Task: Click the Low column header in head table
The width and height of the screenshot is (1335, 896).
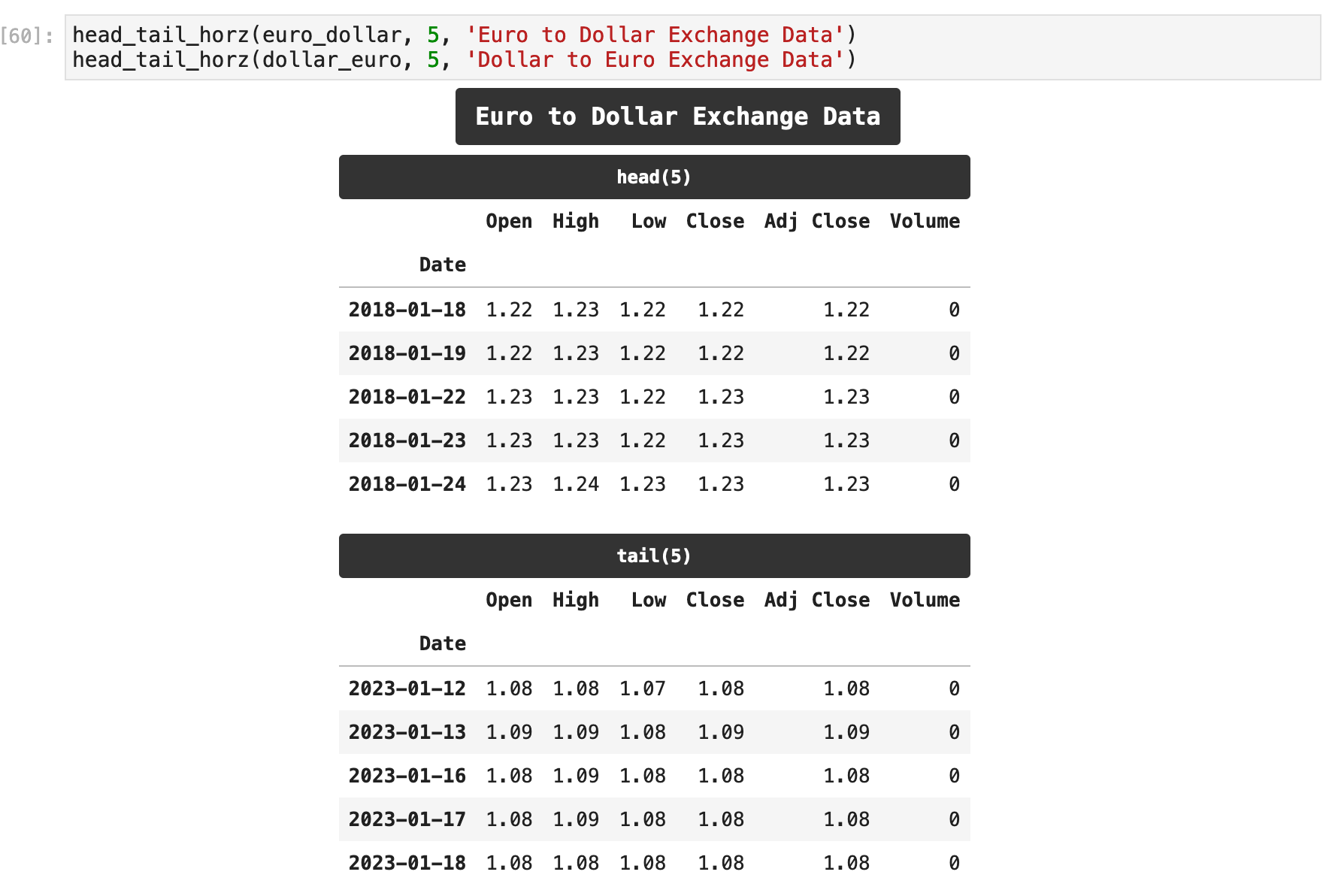Action: [x=649, y=221]
